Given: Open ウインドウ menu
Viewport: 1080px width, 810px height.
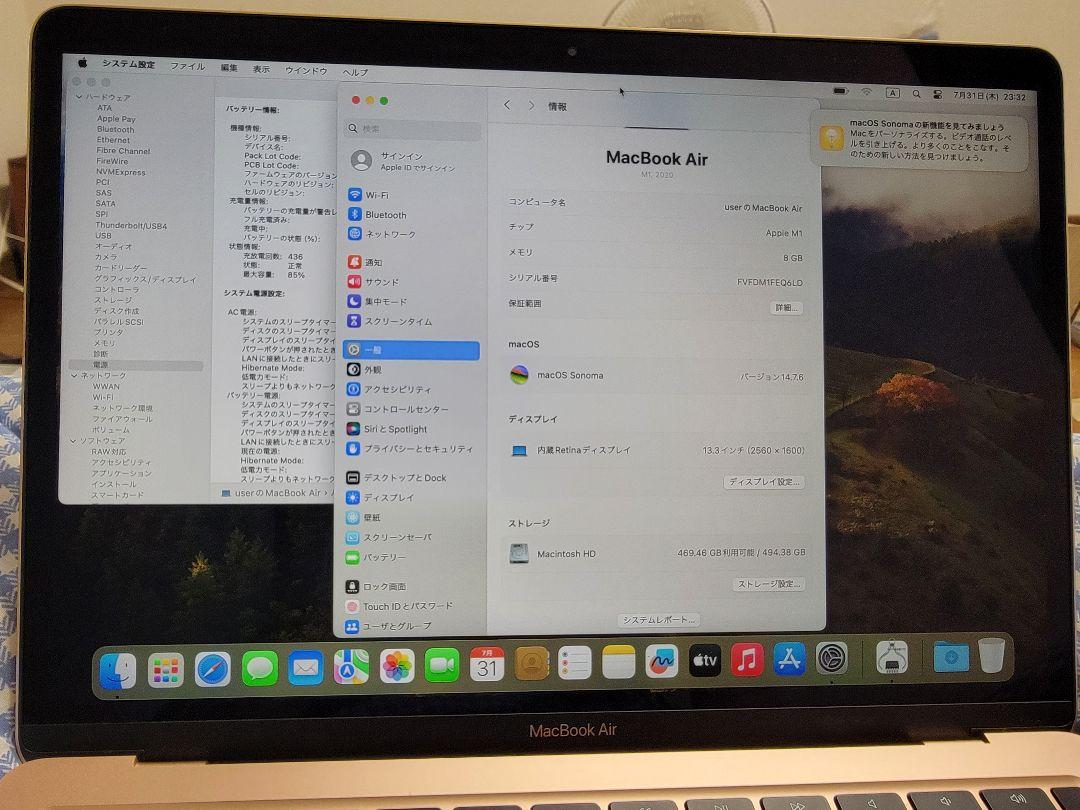Looking at the screenshot, I should coord(306,70).
